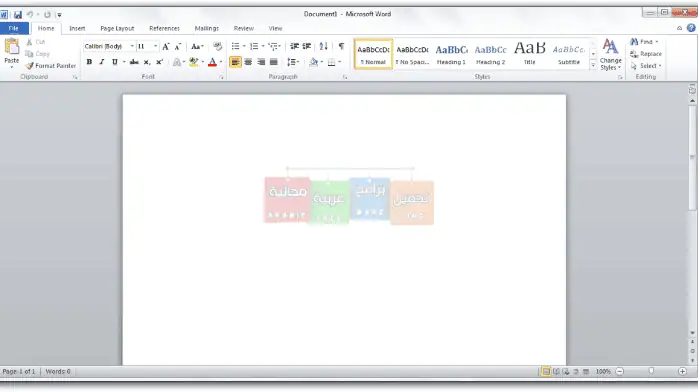Minimize the ribbon with caret icon
Viewport: 698px width, 392px height.
click(679, 28)
